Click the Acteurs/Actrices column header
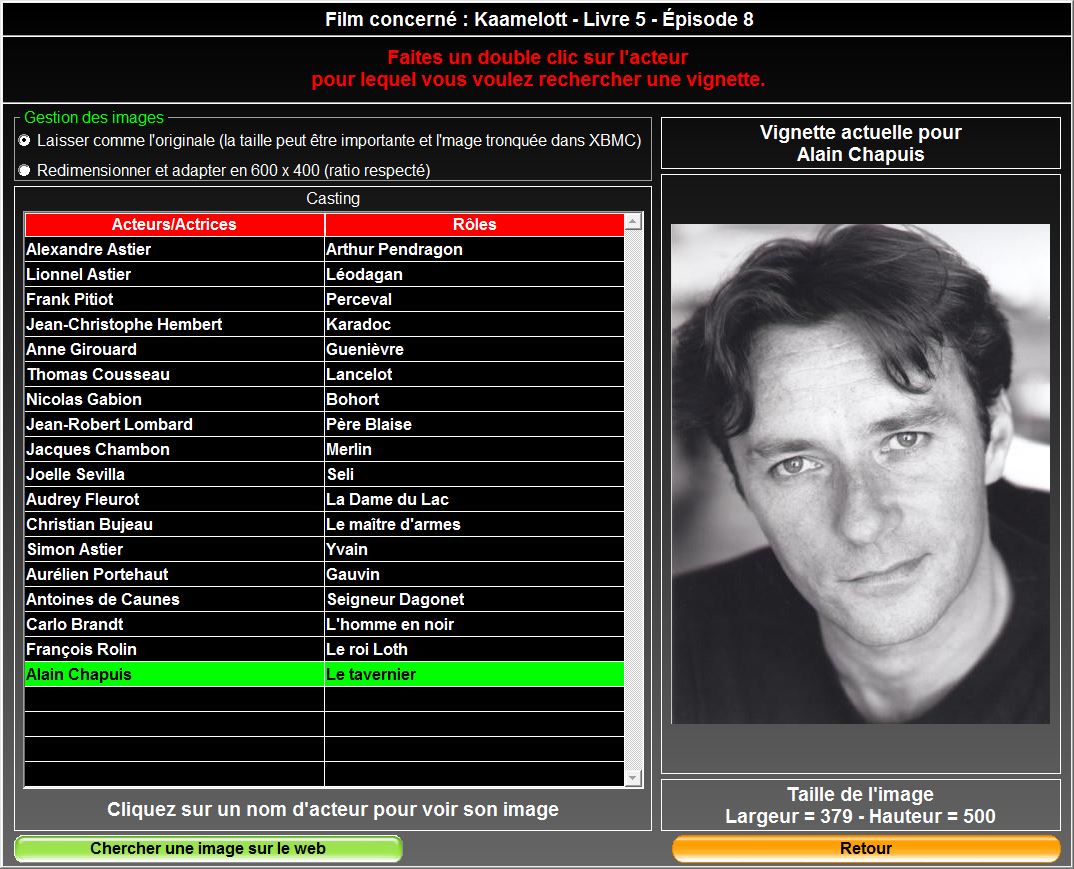Viewport: 1074px width, 869px height. click(174, 225)
